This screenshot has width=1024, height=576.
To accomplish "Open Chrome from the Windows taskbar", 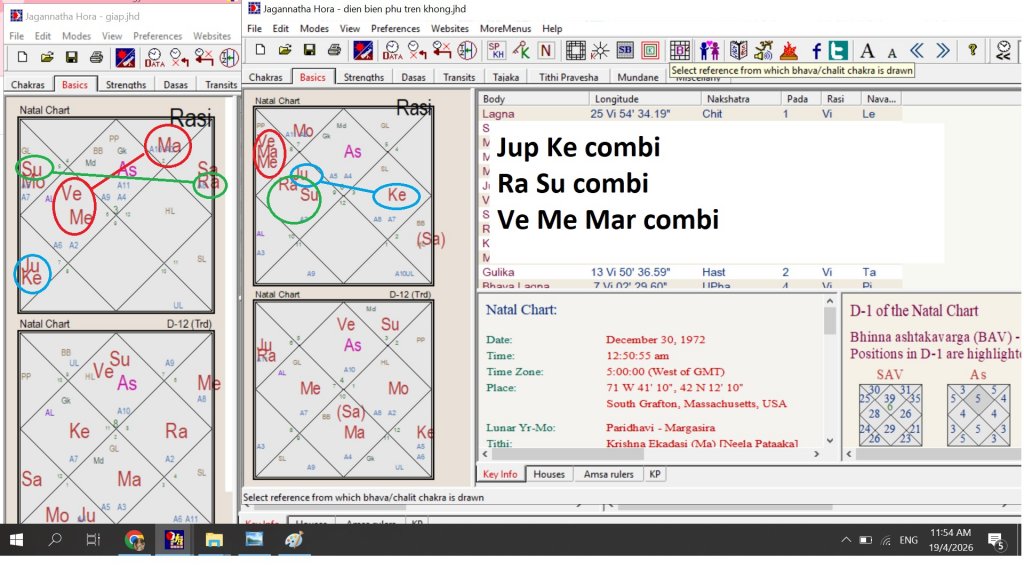I will [x=135, y=540].
